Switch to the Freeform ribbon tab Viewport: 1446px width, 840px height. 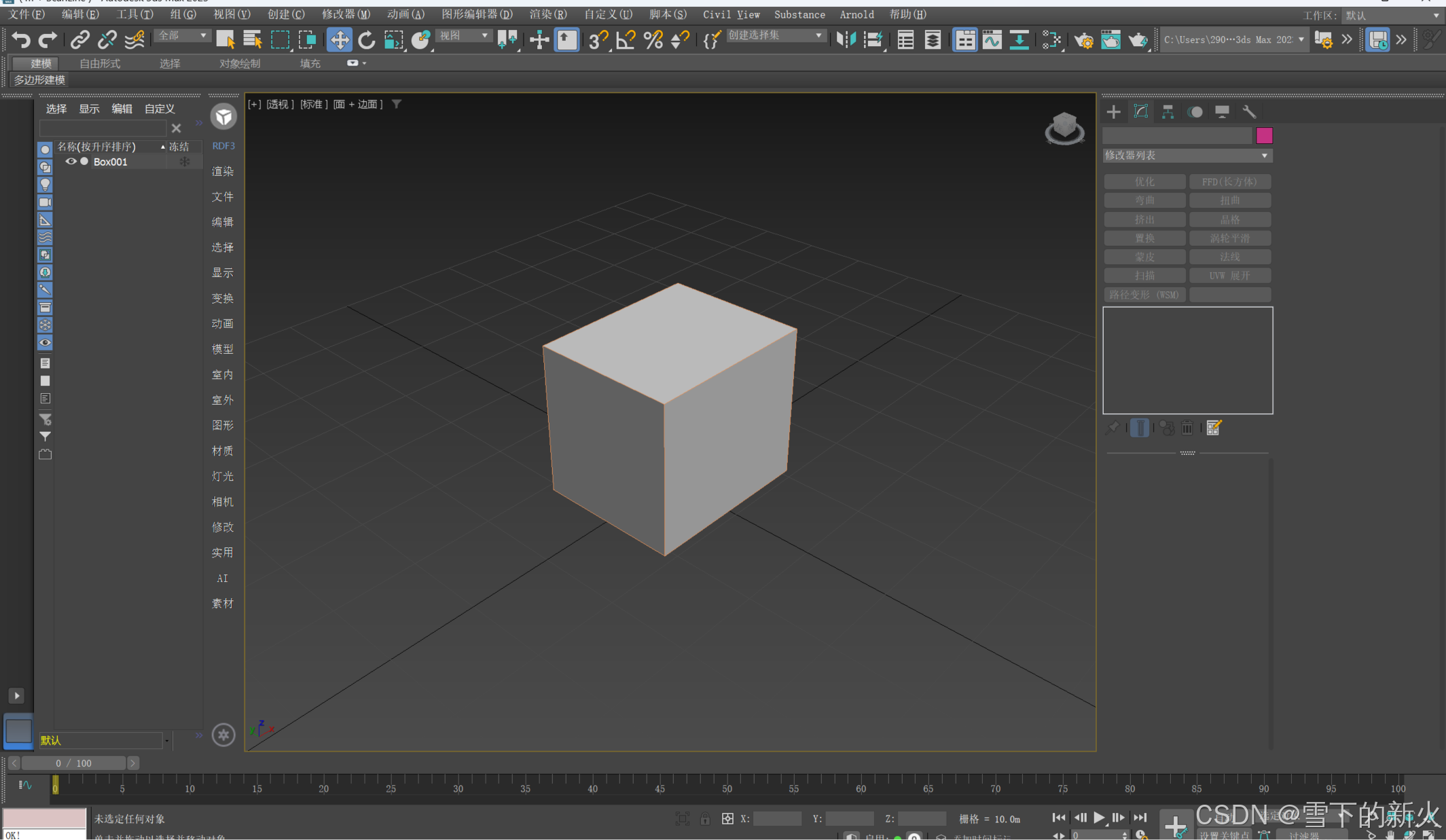pos(100,63)
